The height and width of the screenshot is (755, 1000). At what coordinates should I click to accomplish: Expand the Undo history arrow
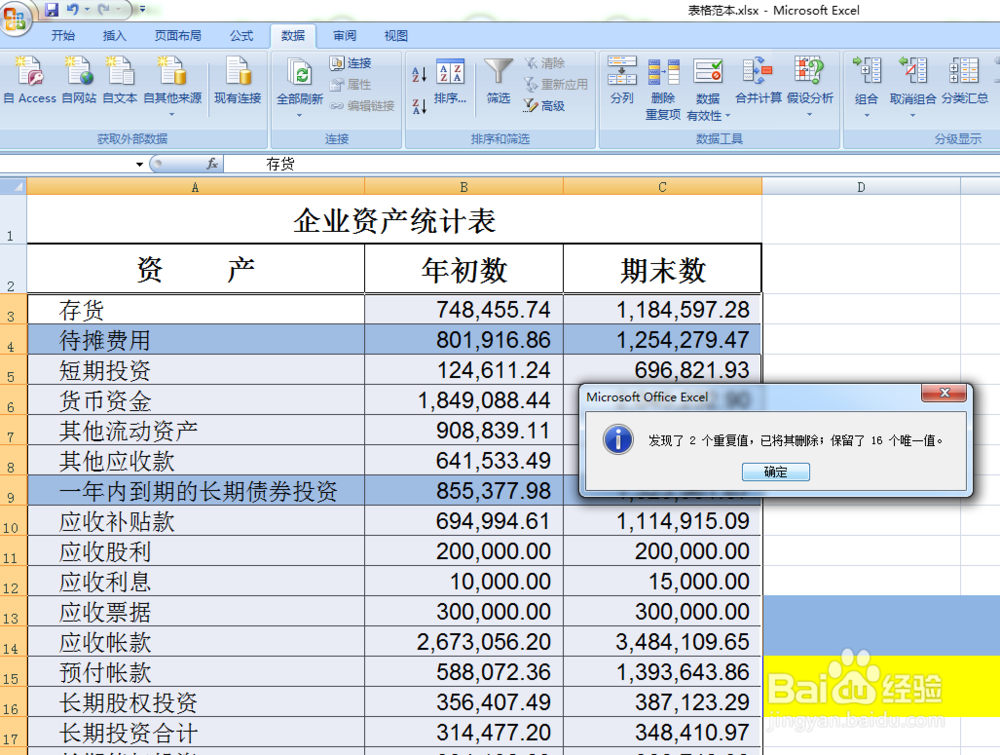[x=87, y=10]
